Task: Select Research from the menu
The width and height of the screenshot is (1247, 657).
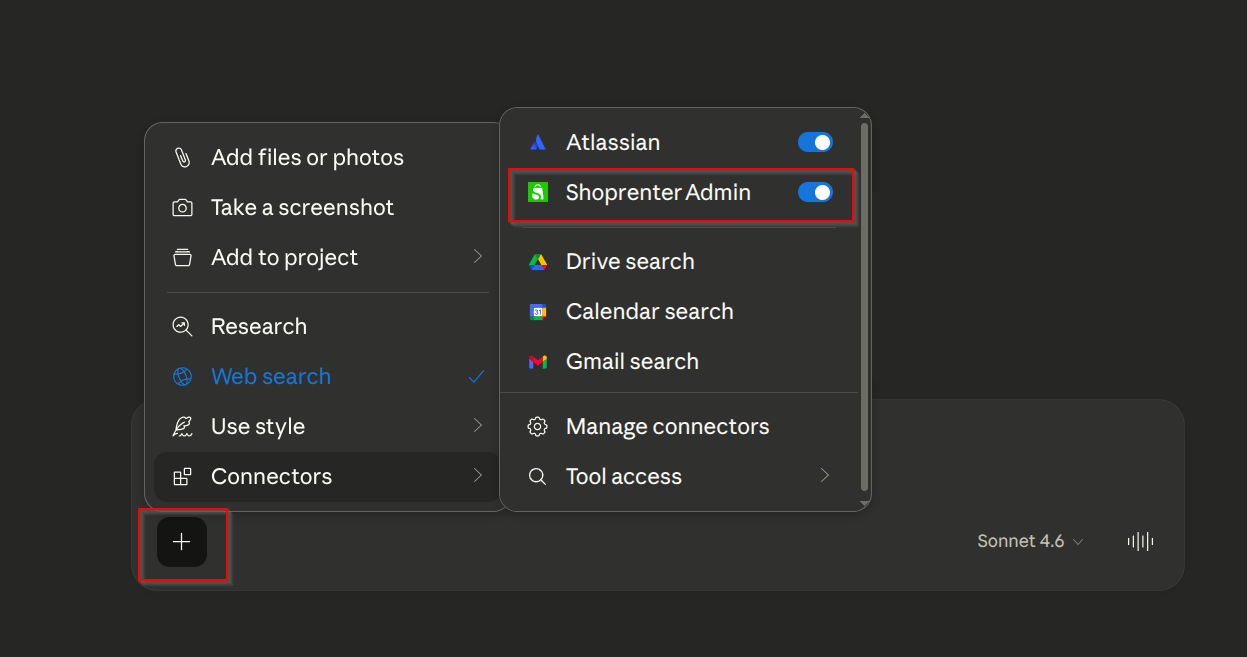Action: [327, 326]
